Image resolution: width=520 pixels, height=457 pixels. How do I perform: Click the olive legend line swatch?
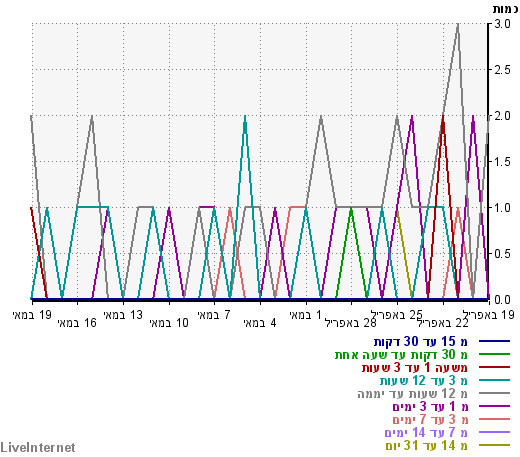coord(494,445)
